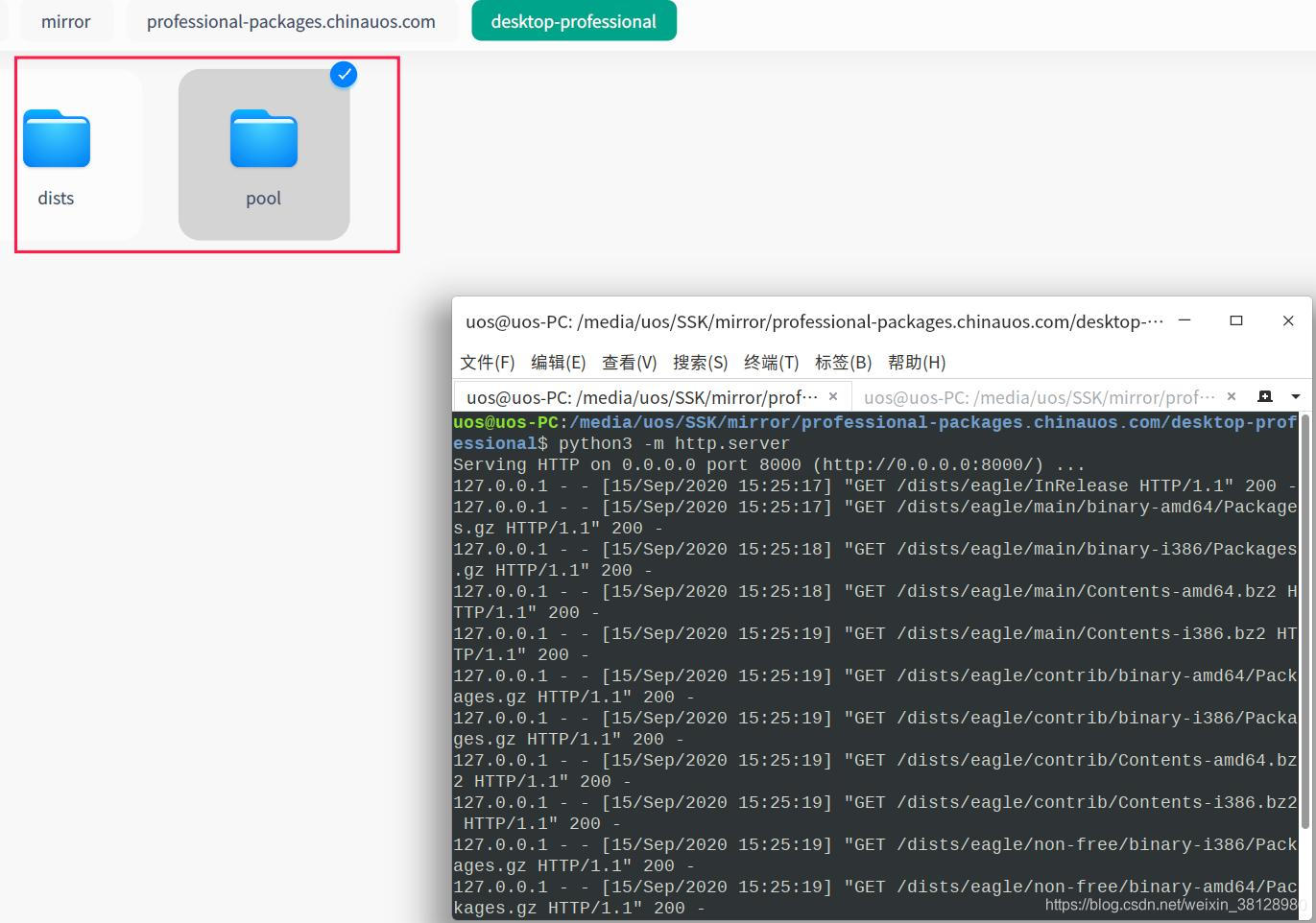
Task: Open the 终端(T) menu in terminal
Action: click(x=772, y=362)
